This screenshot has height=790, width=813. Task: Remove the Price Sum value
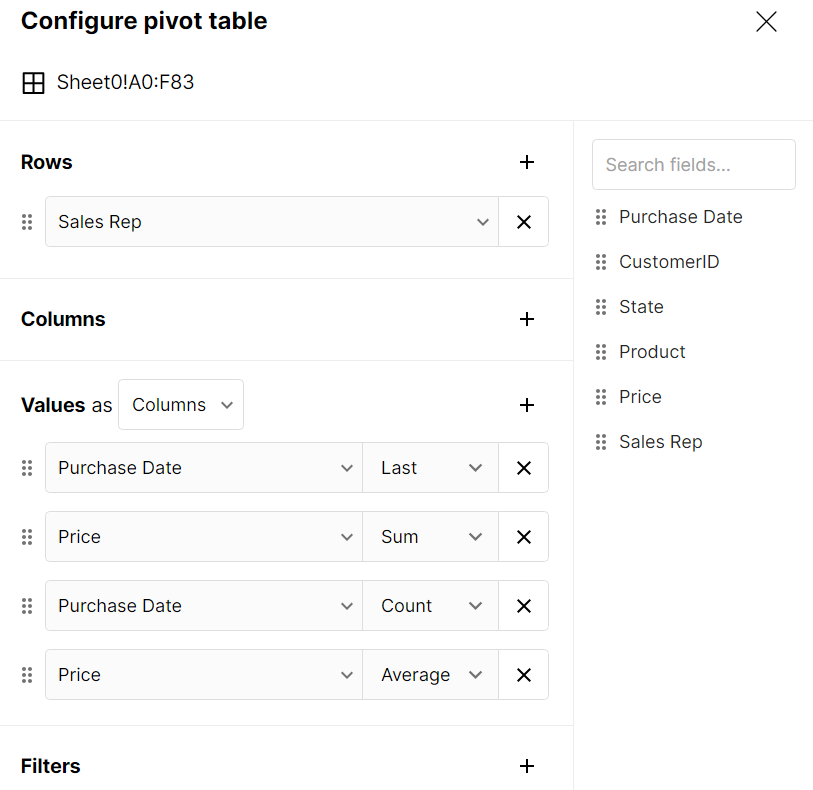pyautogui.click(x=523, y=536)
